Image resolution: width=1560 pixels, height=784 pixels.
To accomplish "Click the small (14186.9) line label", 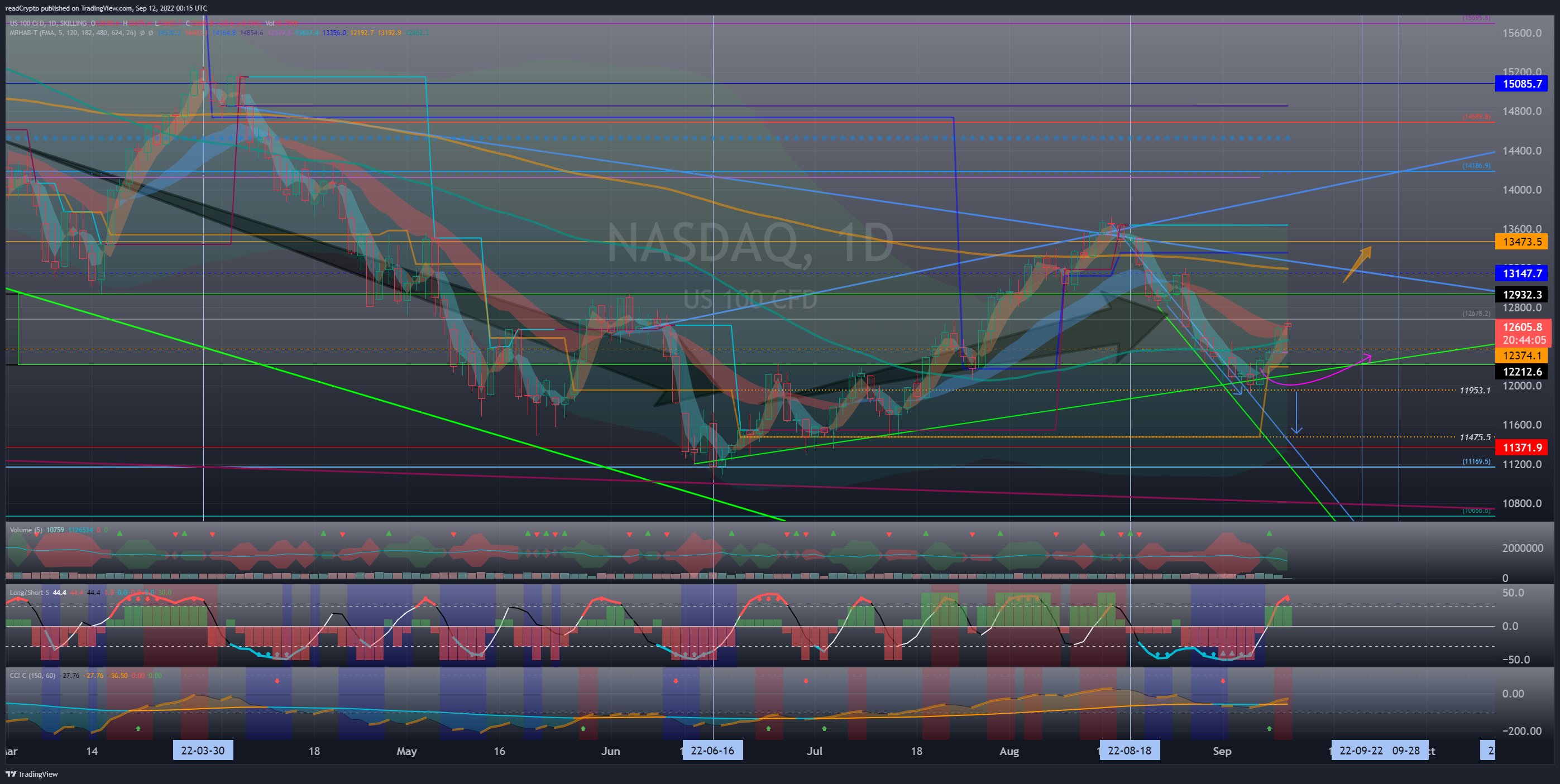I will (1476, 166).
